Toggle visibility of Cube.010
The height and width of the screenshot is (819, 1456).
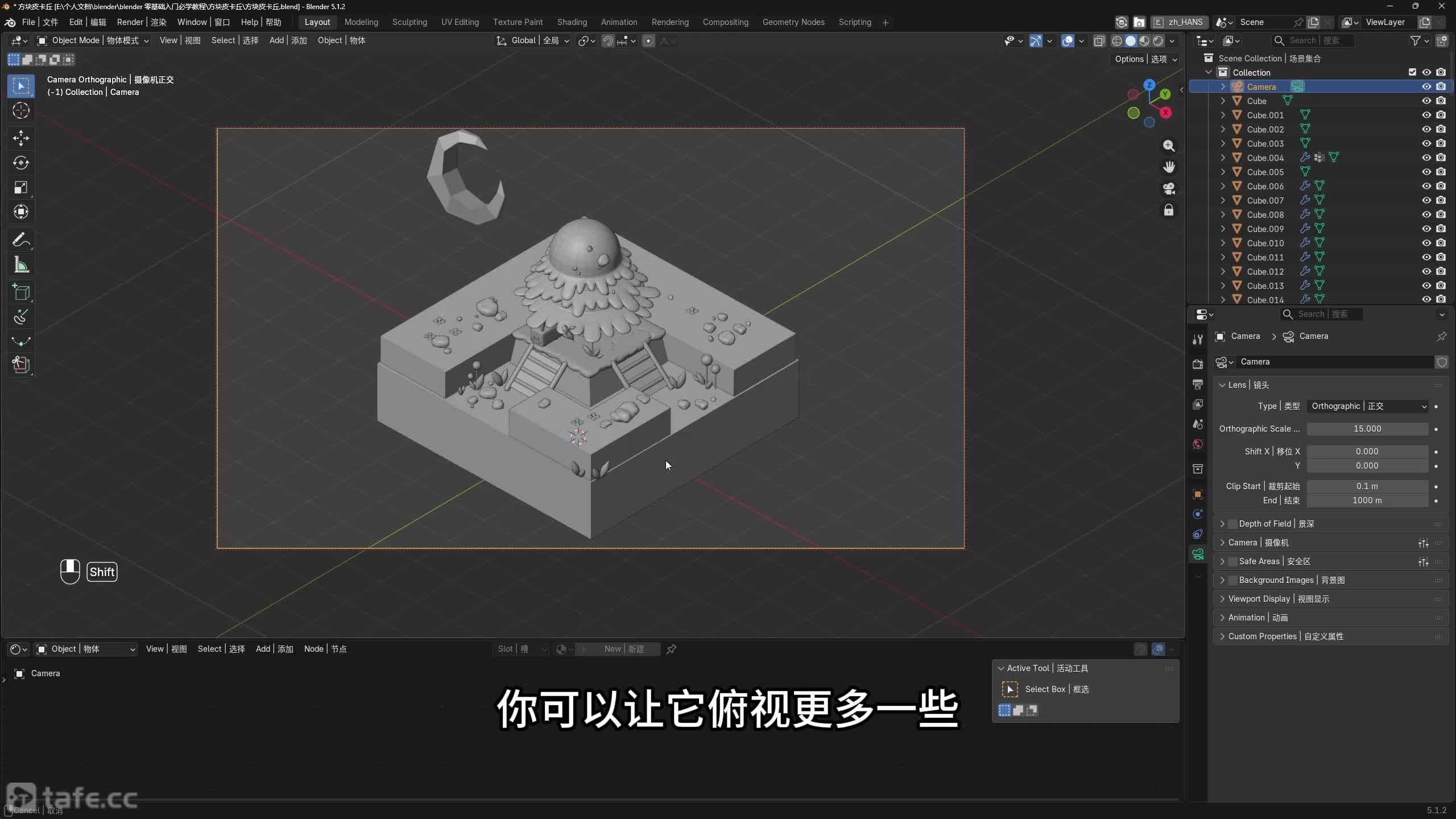click(x=1426, y=243)
